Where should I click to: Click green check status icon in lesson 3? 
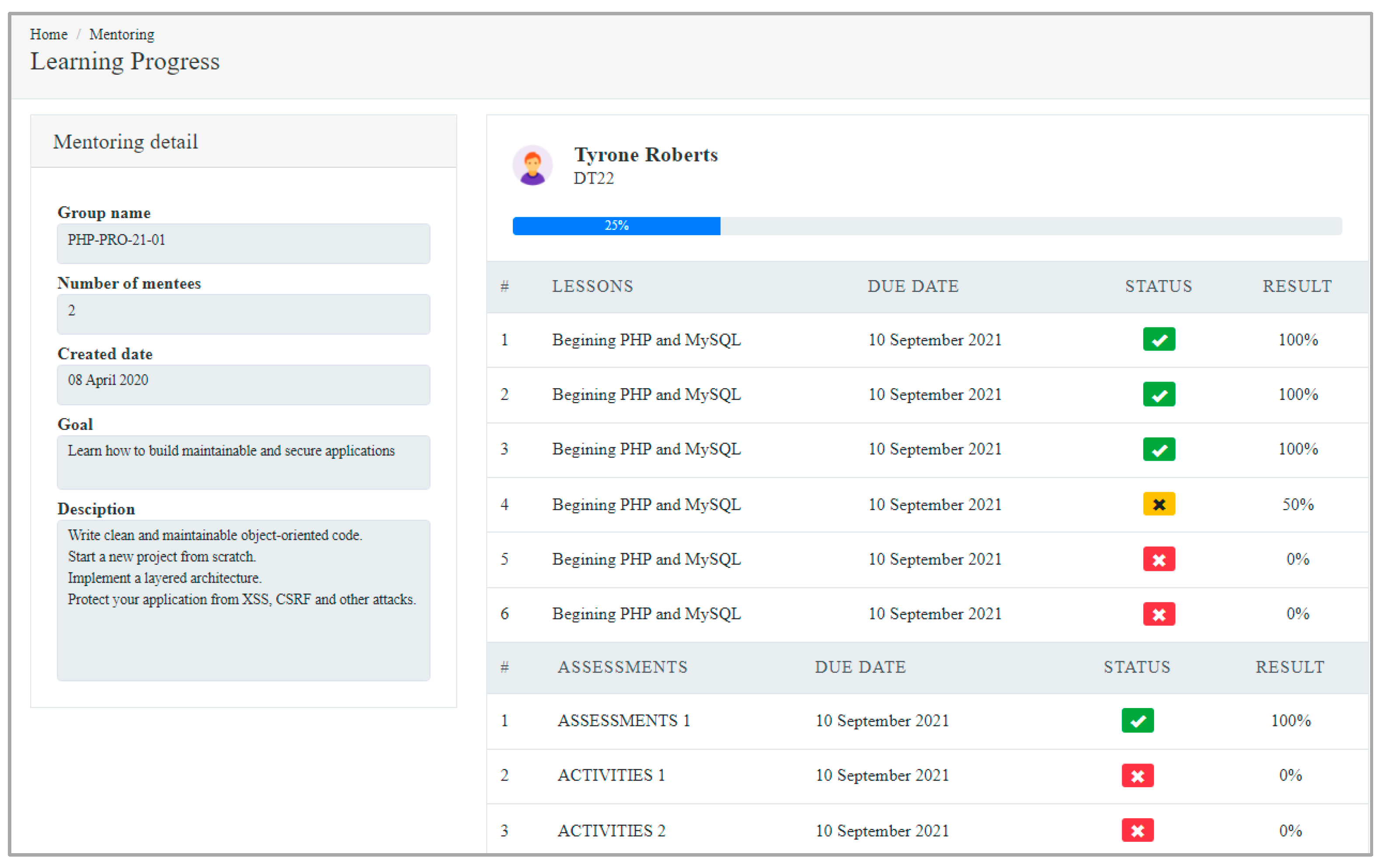pyautogui.click(x=1158, y=449)
